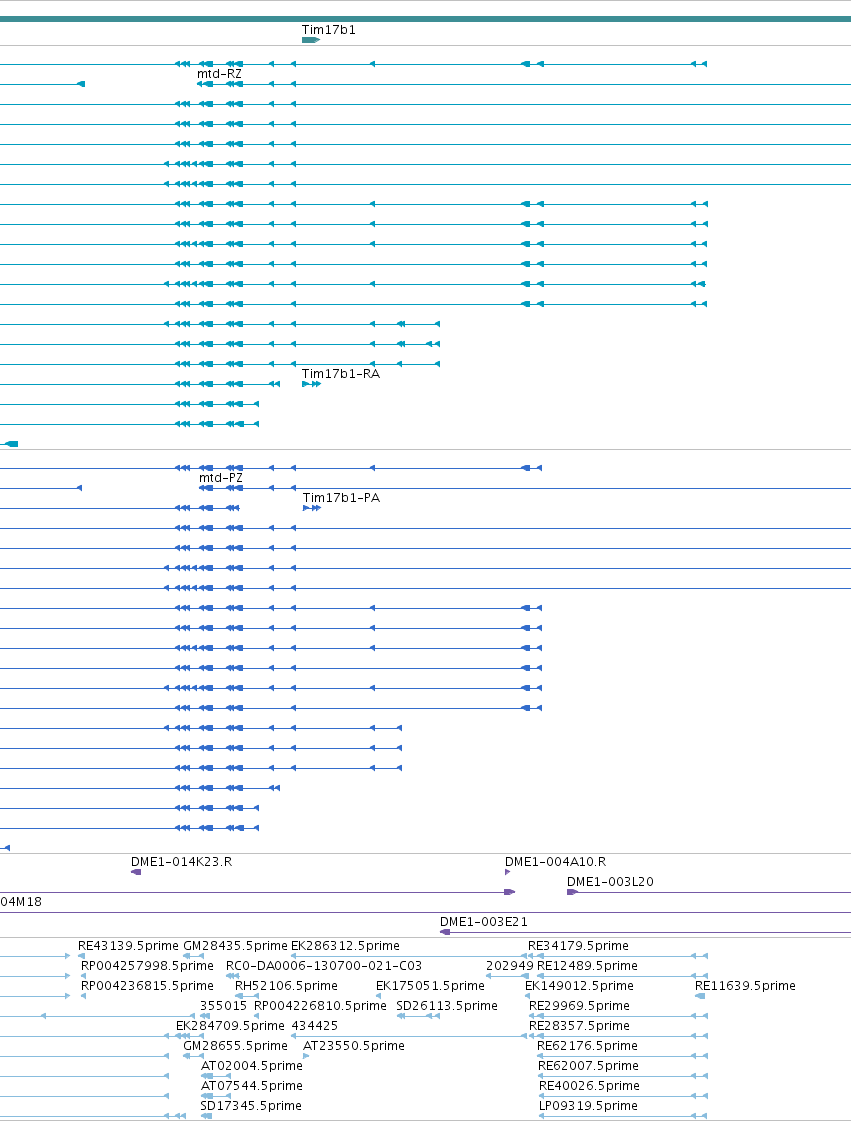Open the RC0-DA0006-130700-021-C03 label
Screen dimensions: 851x1121
point(324,966)
